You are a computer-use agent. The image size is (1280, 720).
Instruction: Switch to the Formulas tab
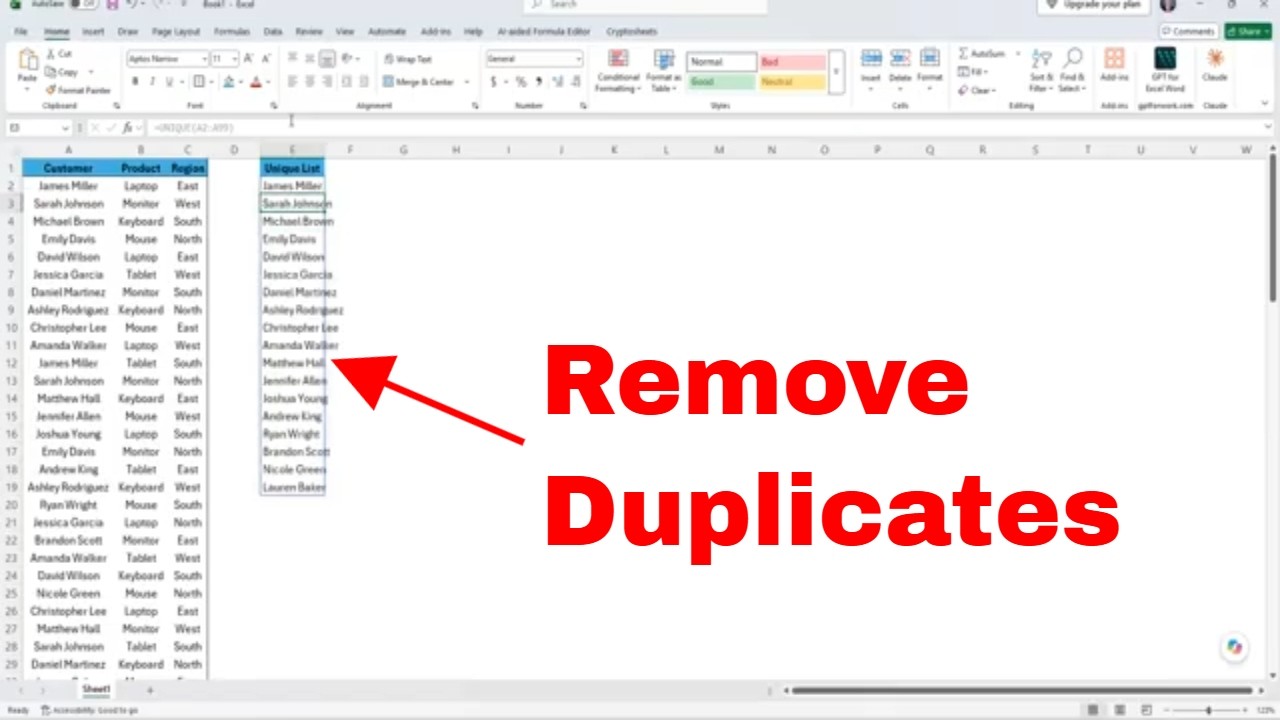coord(232,32)
